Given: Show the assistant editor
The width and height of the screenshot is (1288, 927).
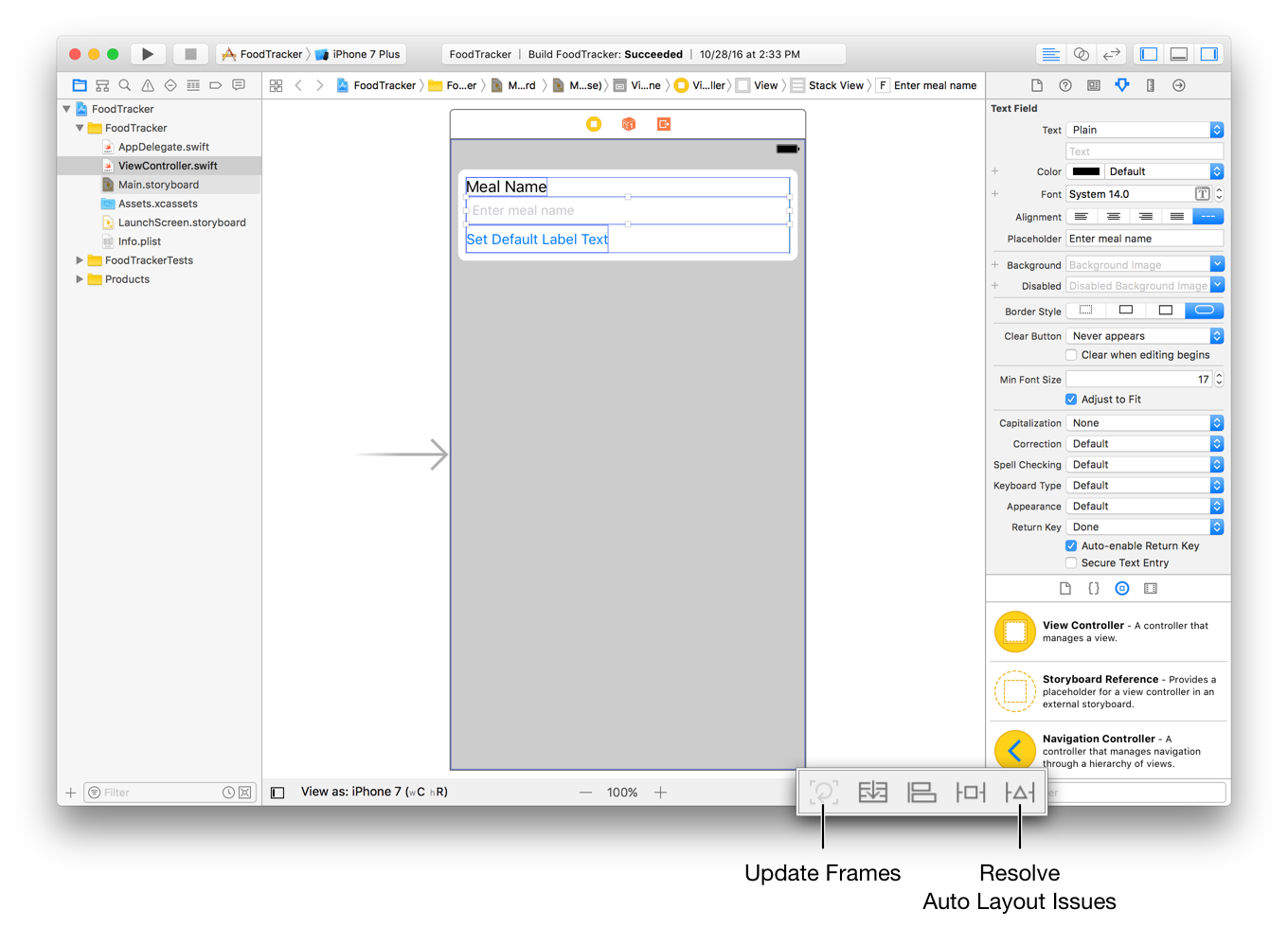Looking at the screenshot, I should click(1081, 54).
